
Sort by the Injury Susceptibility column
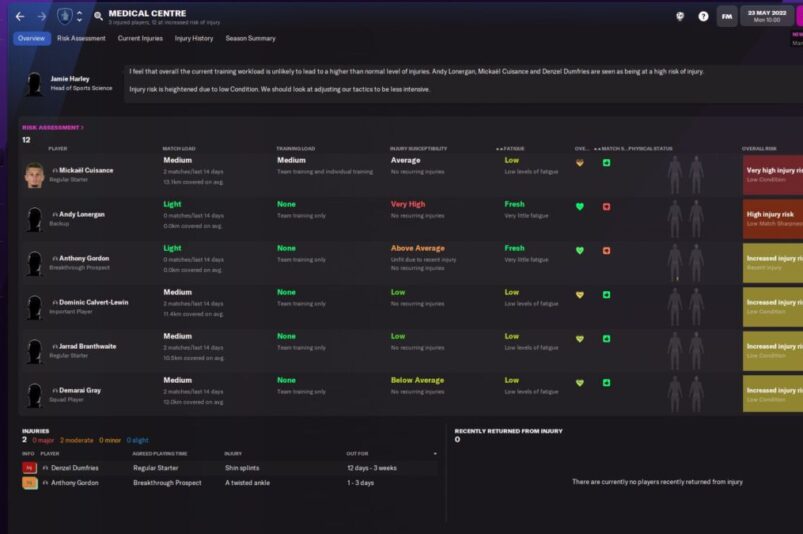(418, 148)
